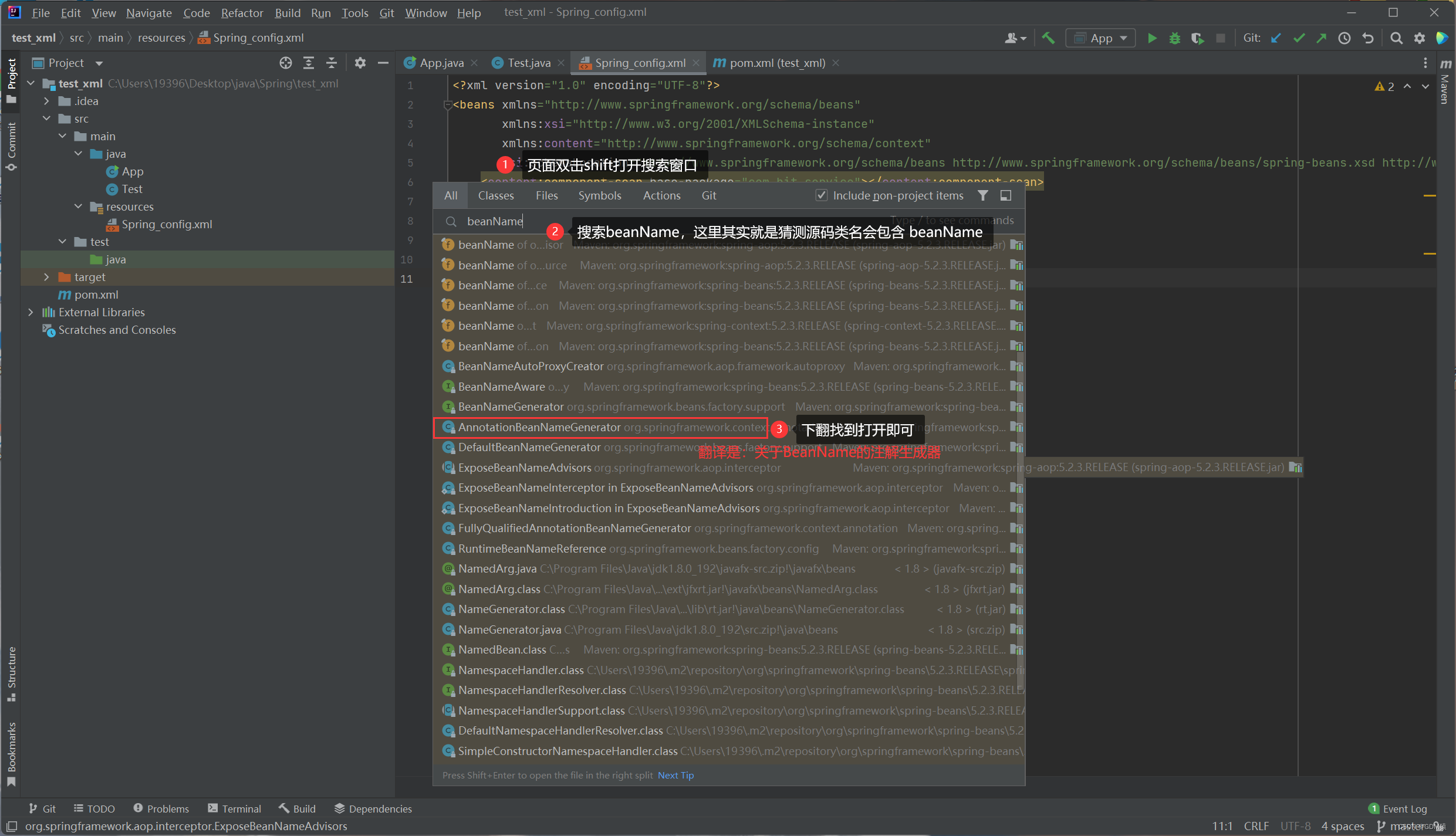Image resolution: width=1456 pixels, height=836 pixels.
Task: Click the filter icon in search popup
Action: tap(983, 195)
